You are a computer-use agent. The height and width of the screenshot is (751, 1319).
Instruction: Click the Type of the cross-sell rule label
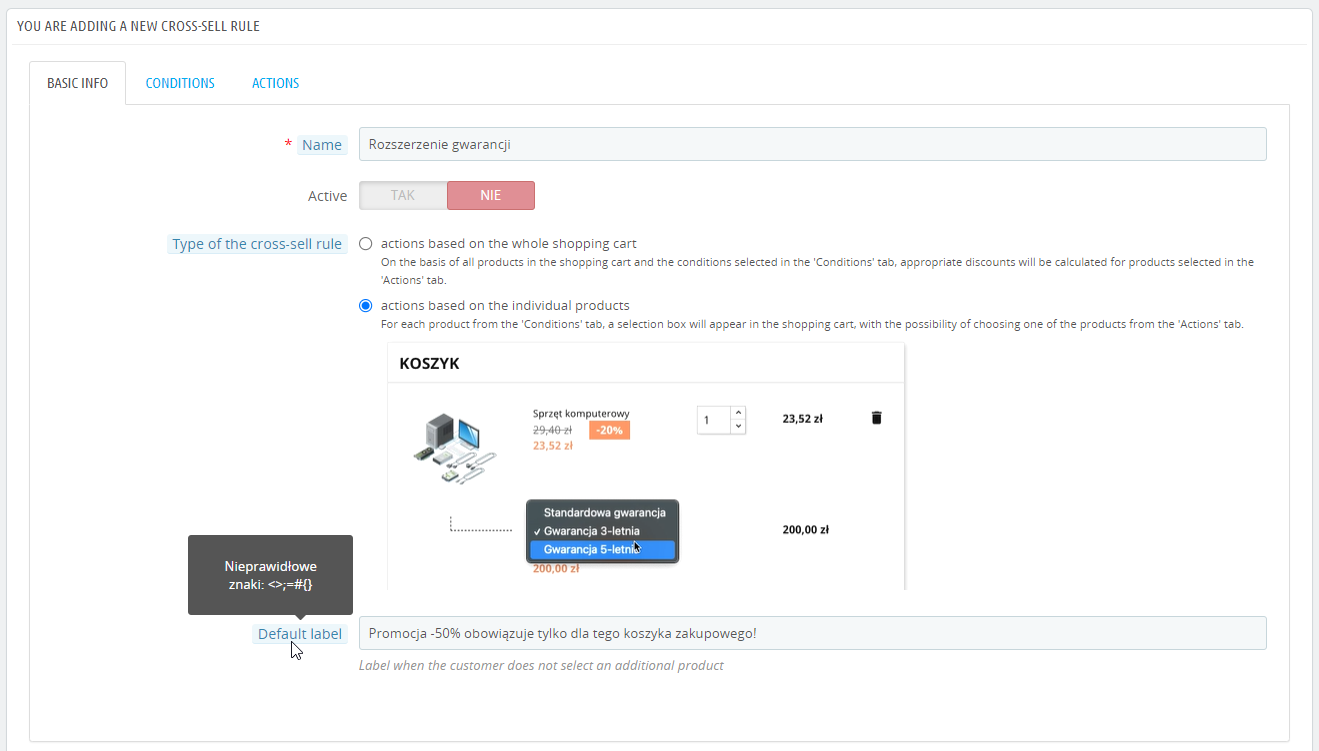257,244
